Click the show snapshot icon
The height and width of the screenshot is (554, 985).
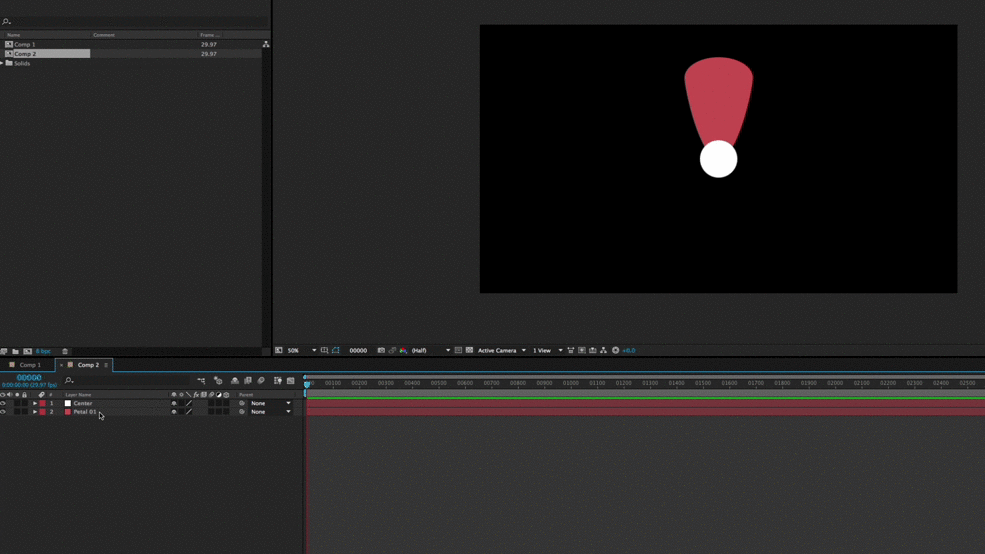392,350
